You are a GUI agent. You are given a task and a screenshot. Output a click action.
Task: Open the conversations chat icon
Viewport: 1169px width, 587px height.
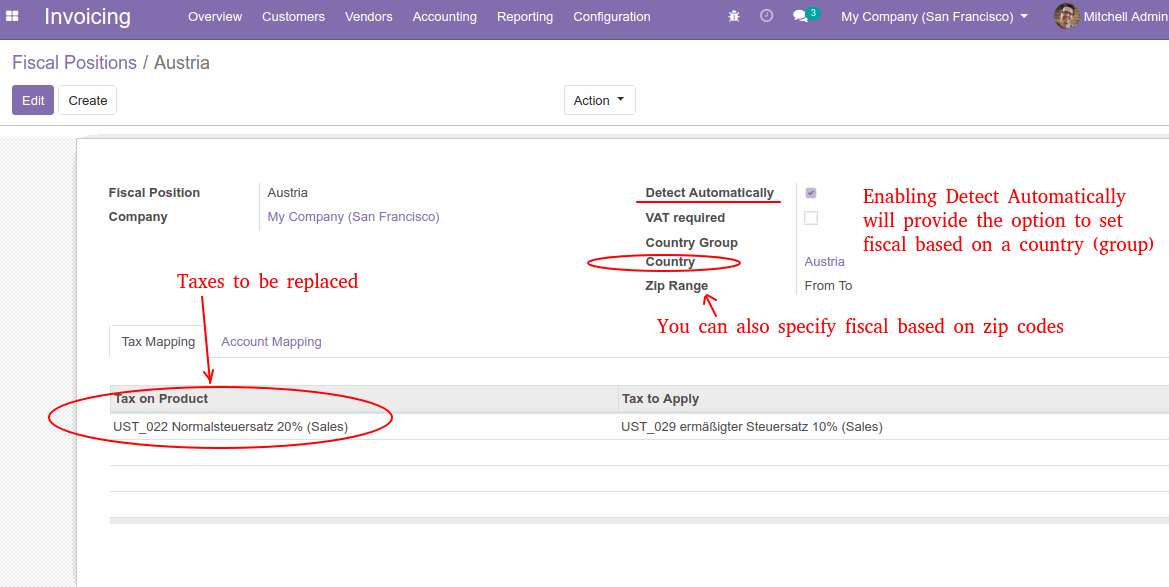point(801,16)
